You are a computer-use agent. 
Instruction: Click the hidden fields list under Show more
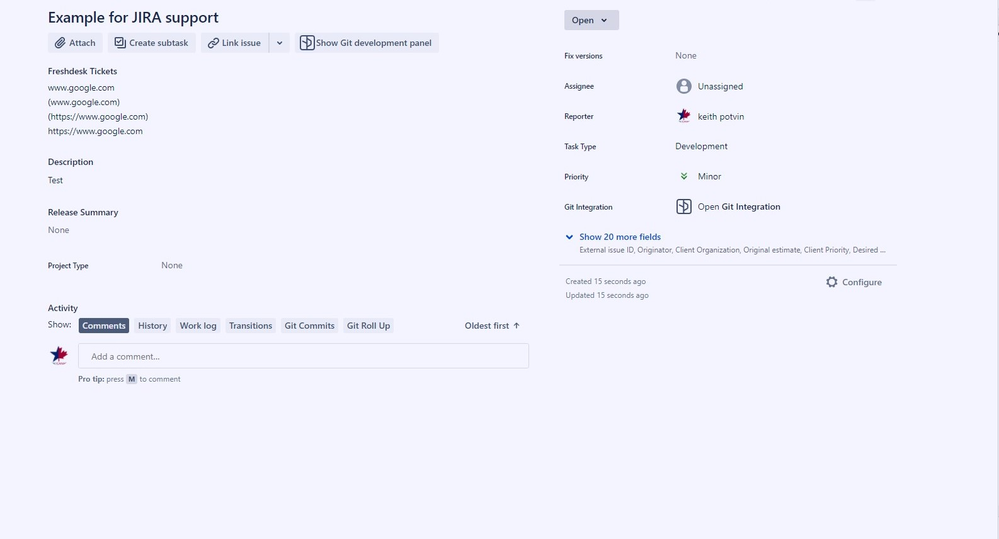pos(732,250)
